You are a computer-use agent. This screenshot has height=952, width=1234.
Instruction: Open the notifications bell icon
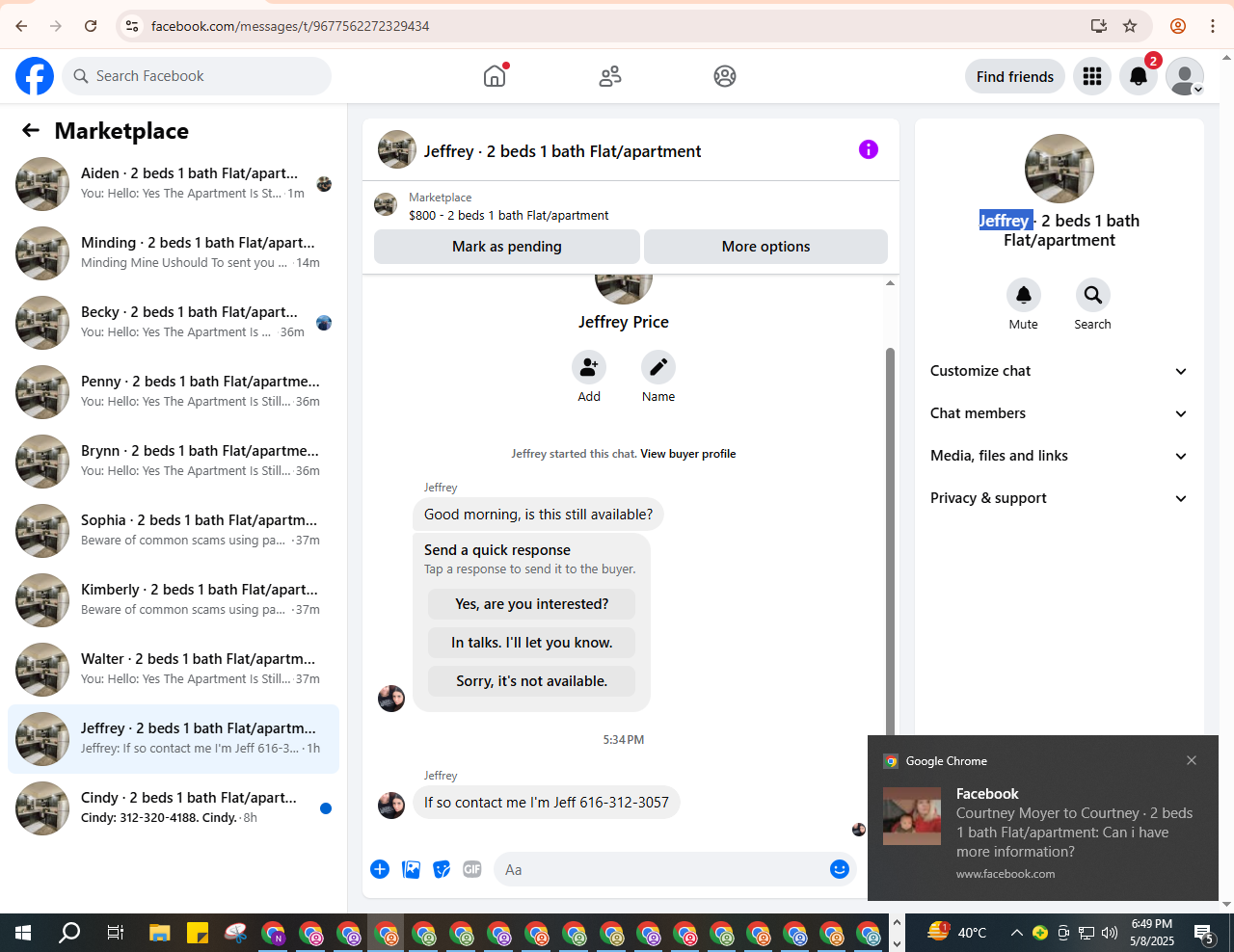click(1139, 76)
